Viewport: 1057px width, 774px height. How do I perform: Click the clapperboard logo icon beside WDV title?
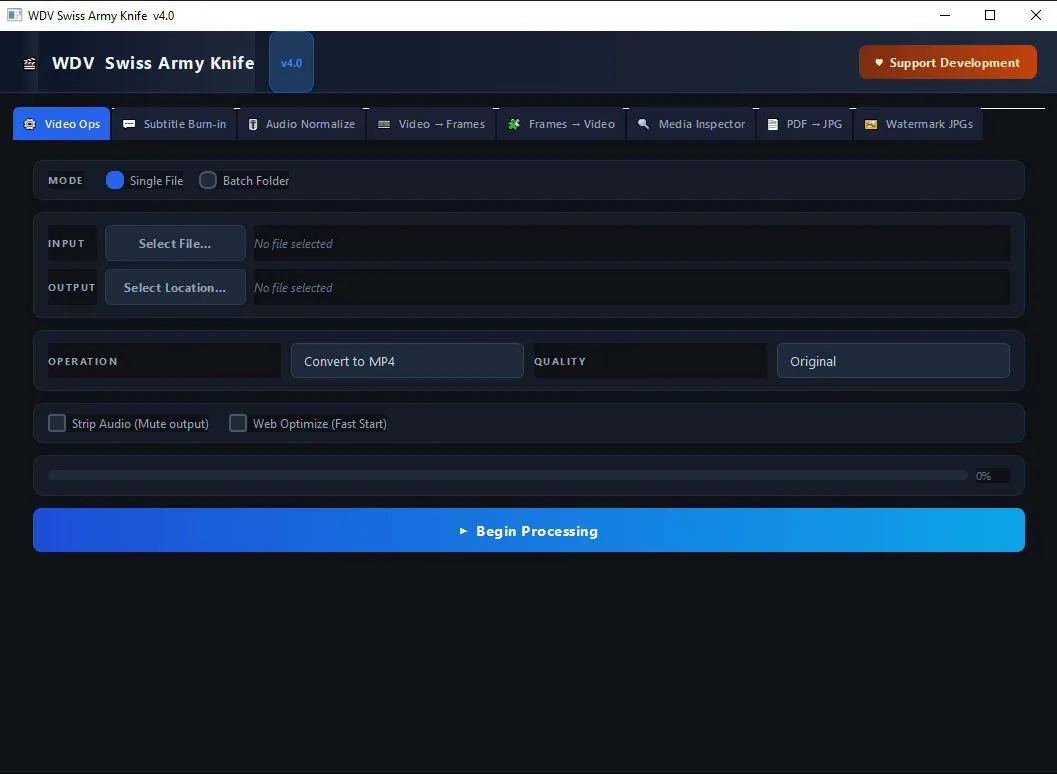(30, 63)
